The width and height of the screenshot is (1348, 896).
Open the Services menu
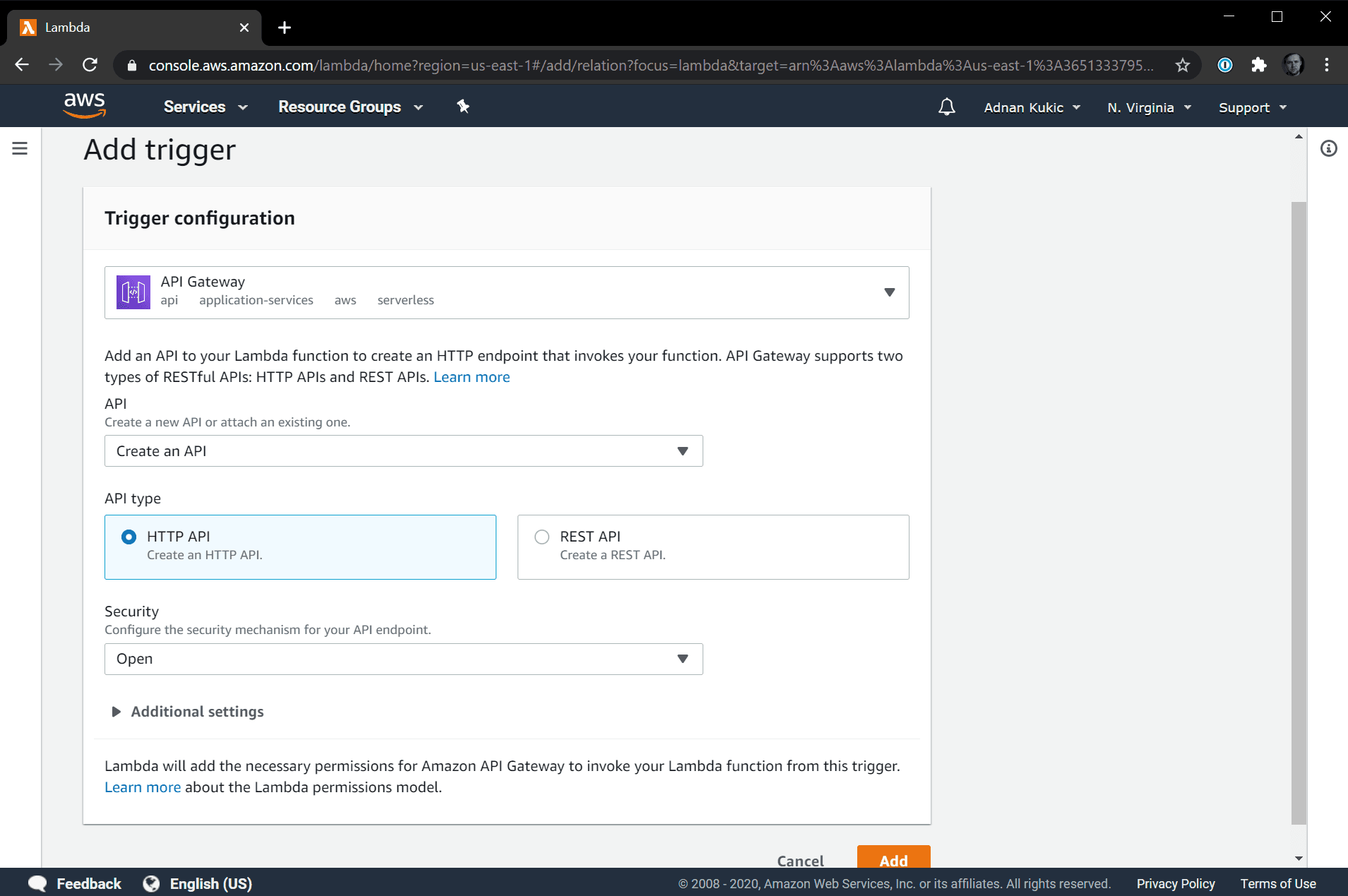(205, 107)
